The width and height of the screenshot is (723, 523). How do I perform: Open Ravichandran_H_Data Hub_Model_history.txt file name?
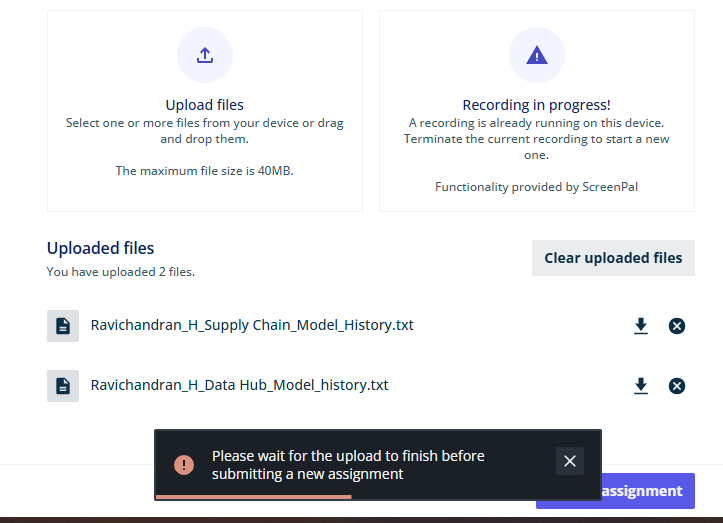pyautogui.click(x=239, y=385)
